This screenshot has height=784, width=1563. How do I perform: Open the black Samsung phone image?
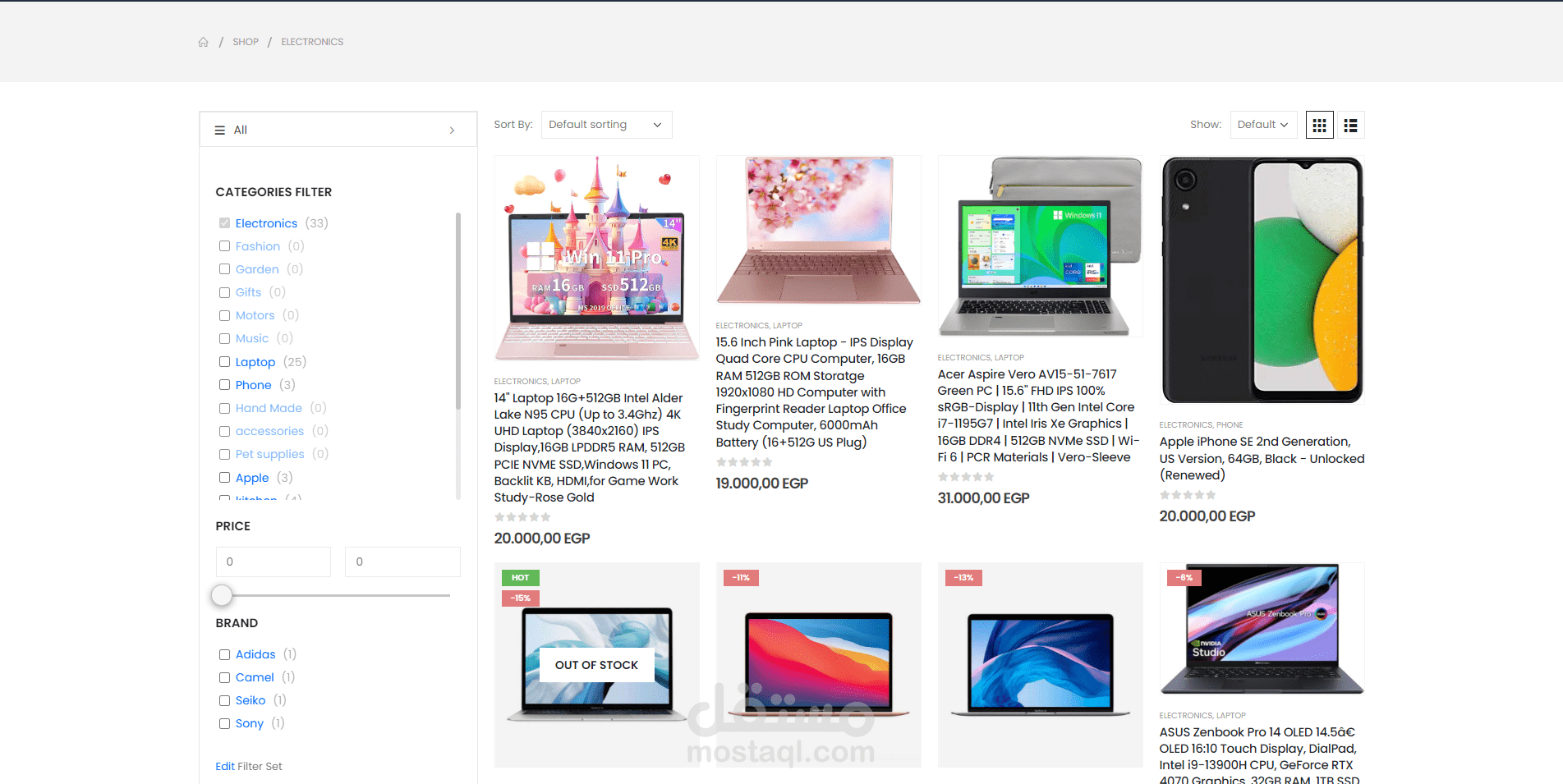point(1262,280)
